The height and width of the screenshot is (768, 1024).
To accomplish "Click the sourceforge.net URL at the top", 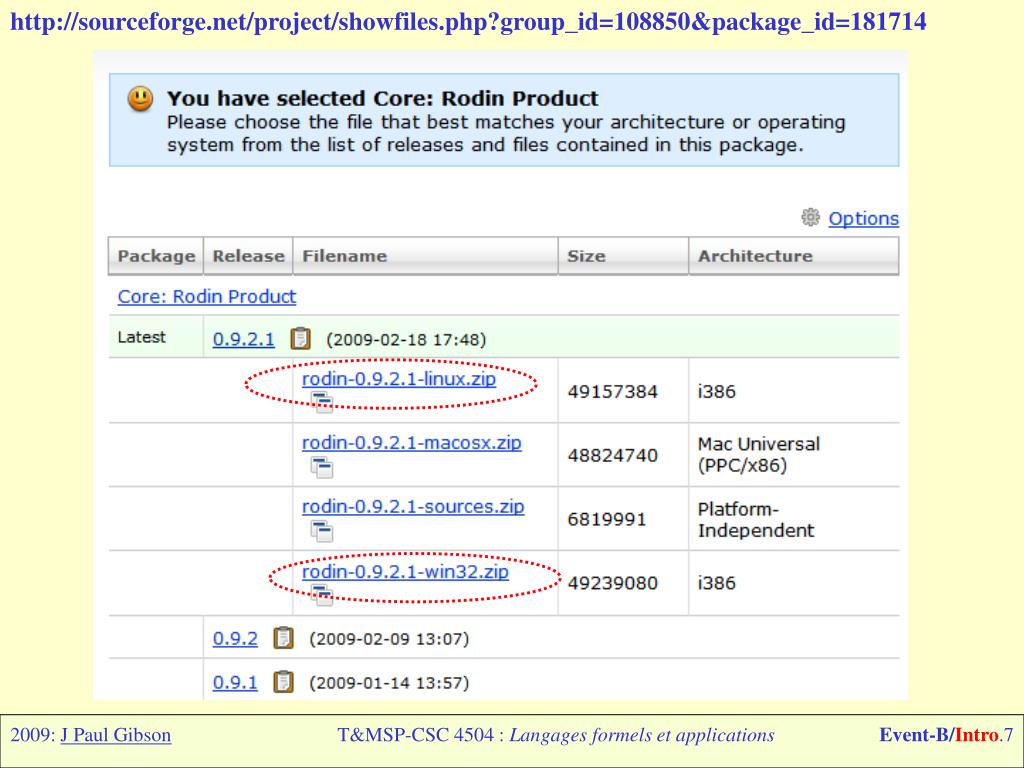I will (x=468, y=22).
